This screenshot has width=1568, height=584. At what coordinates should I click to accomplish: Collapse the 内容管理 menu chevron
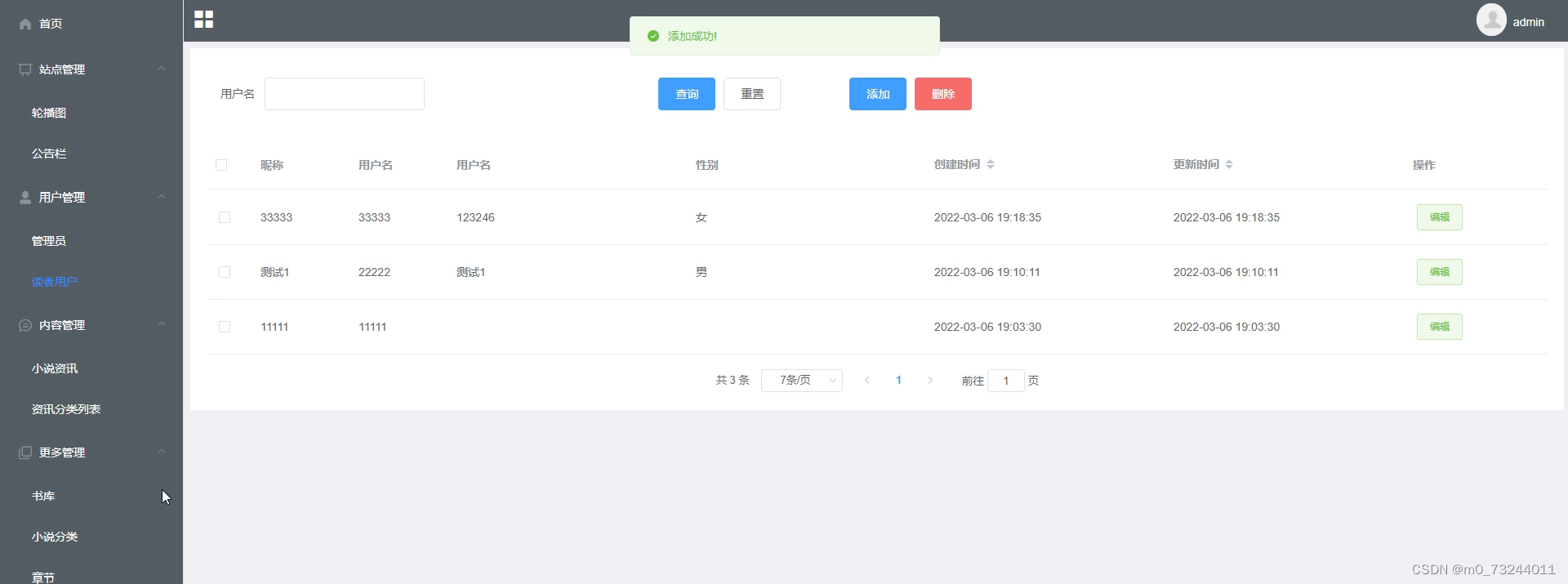pyautogui.click(x=162, y=324)
